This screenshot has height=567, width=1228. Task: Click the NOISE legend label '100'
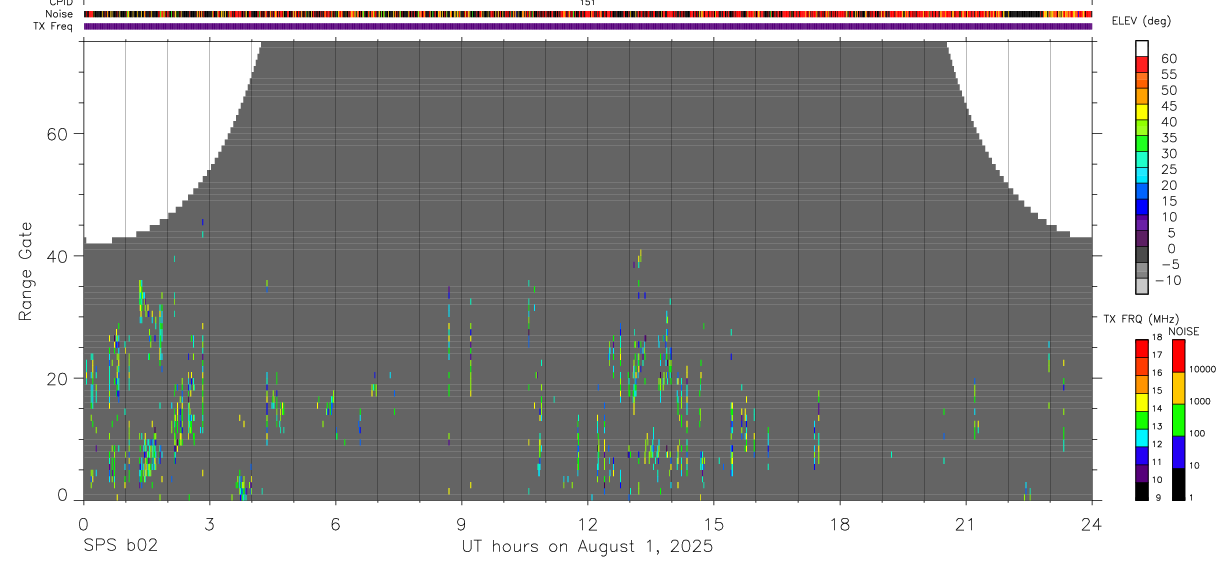1197,433
